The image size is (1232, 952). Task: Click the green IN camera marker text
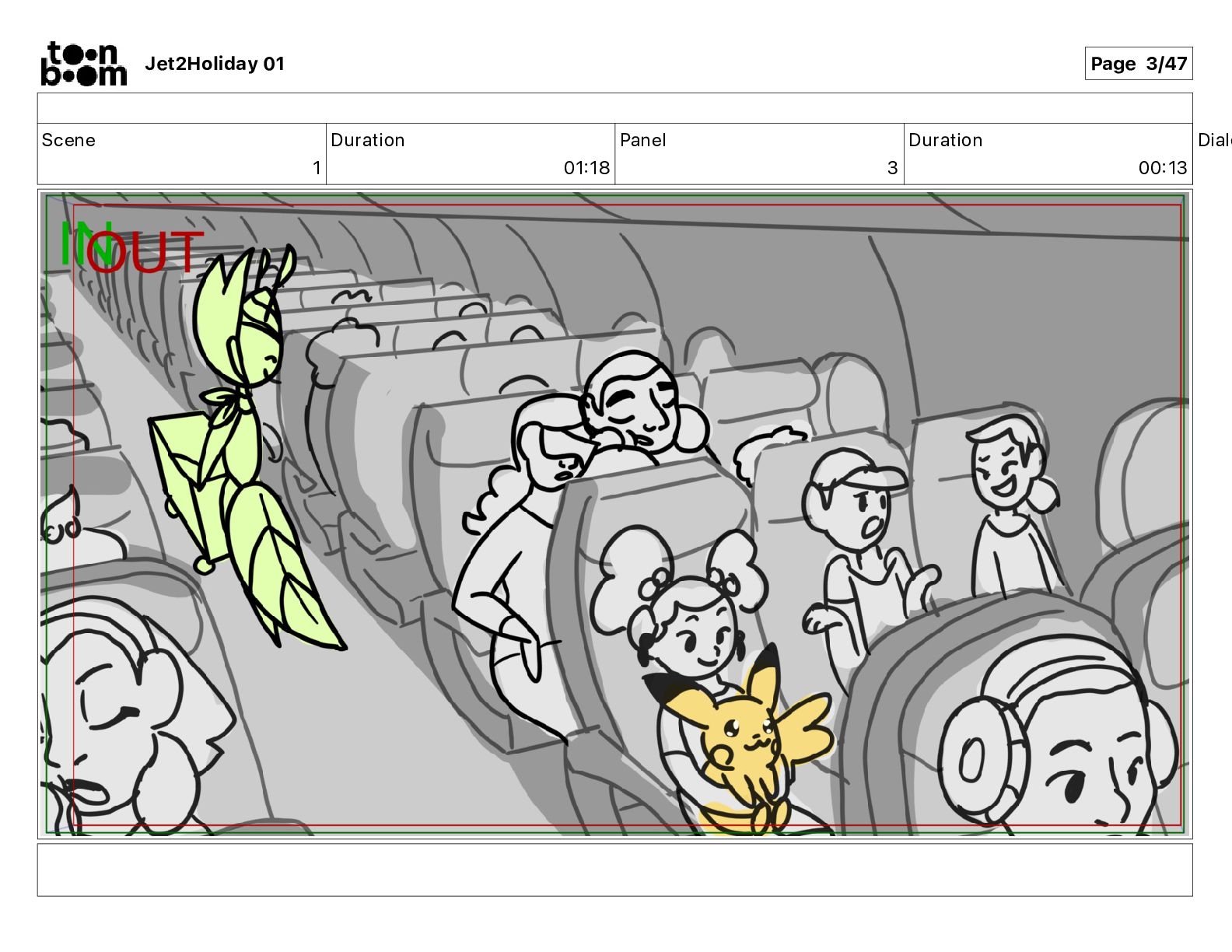86,243
